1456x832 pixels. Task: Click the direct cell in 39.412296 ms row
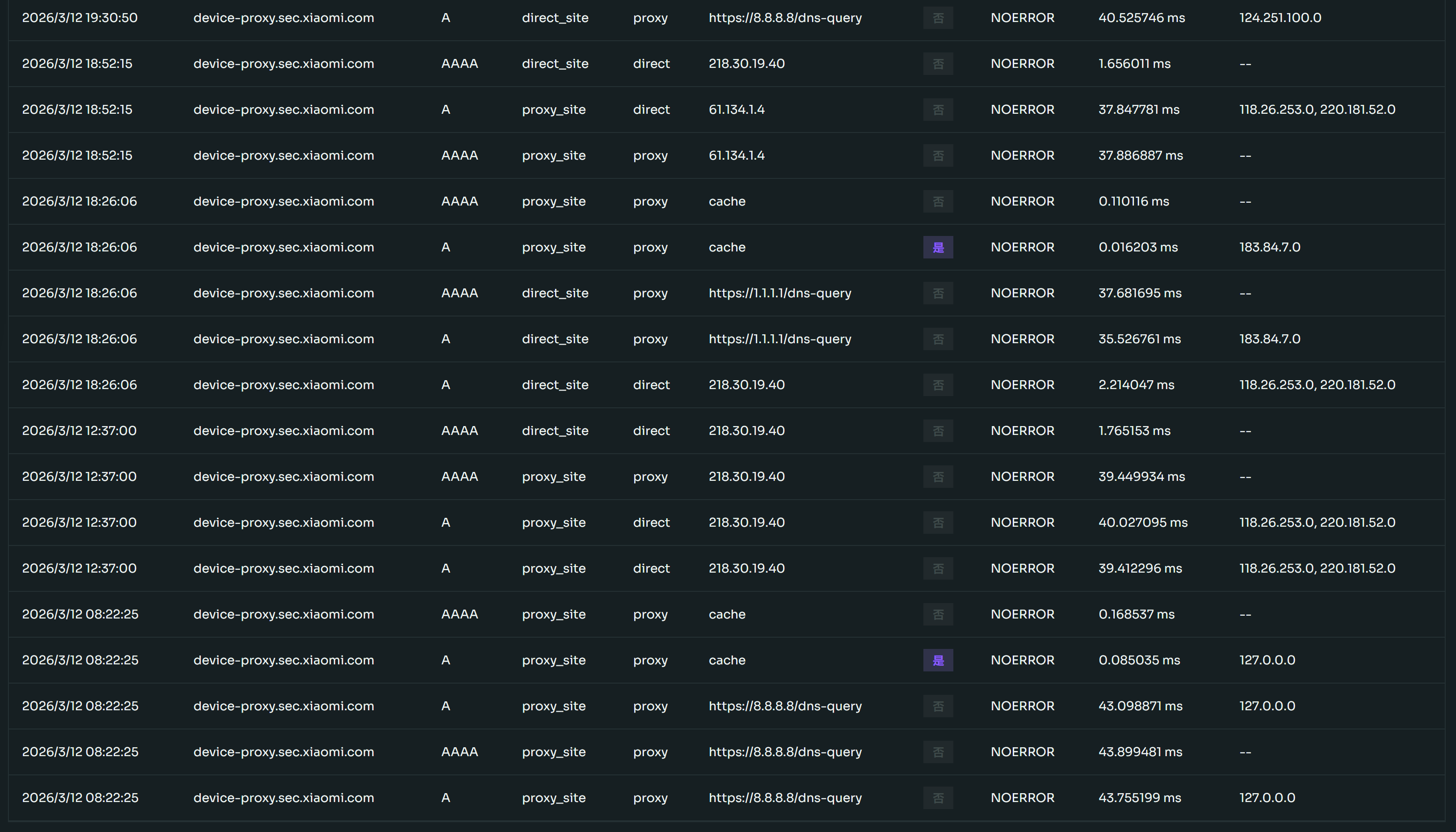pyautogui.click(x=651, y=568)
